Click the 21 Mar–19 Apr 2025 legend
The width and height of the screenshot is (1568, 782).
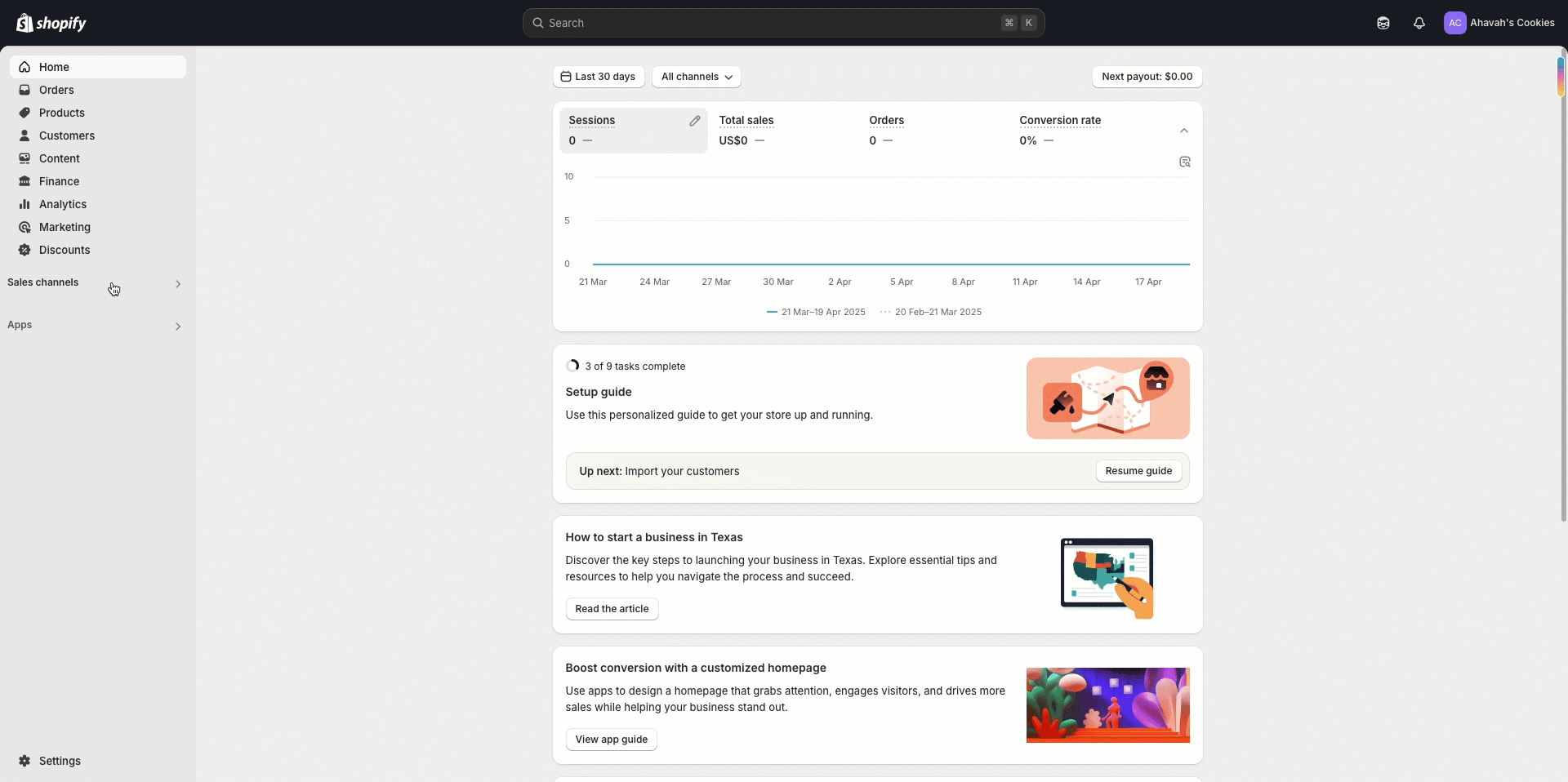click(817, 312)
